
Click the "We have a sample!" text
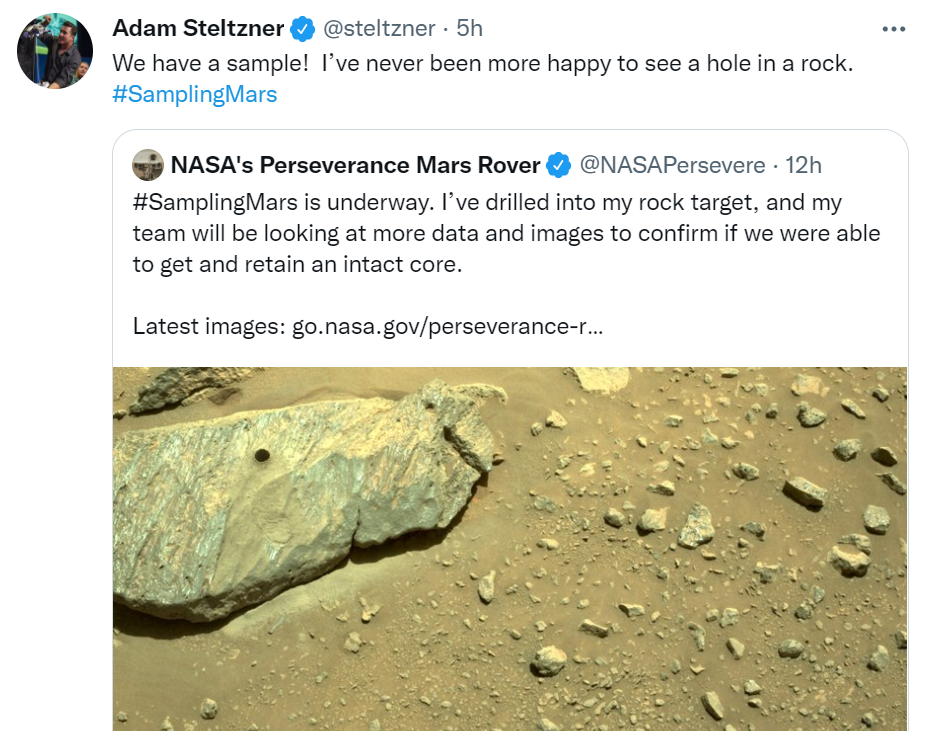click(210, 62)
